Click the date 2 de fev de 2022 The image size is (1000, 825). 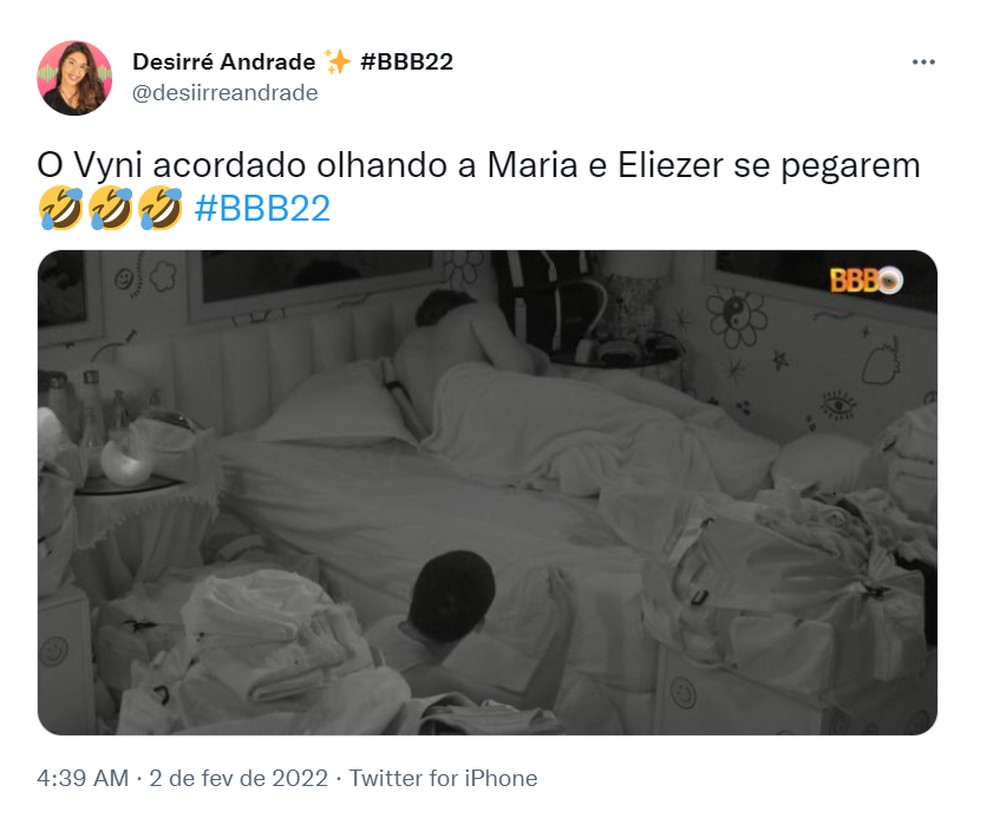pos(239,778)
